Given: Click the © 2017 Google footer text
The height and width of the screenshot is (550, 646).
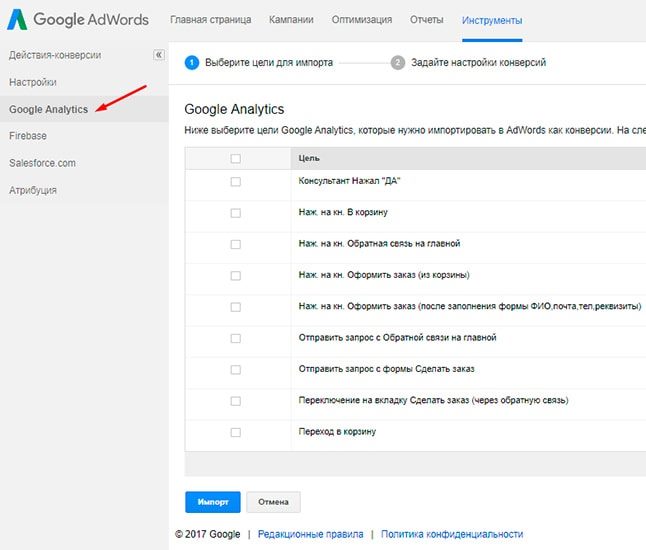Looking at the screenshot, I should [x=208, y=534].
